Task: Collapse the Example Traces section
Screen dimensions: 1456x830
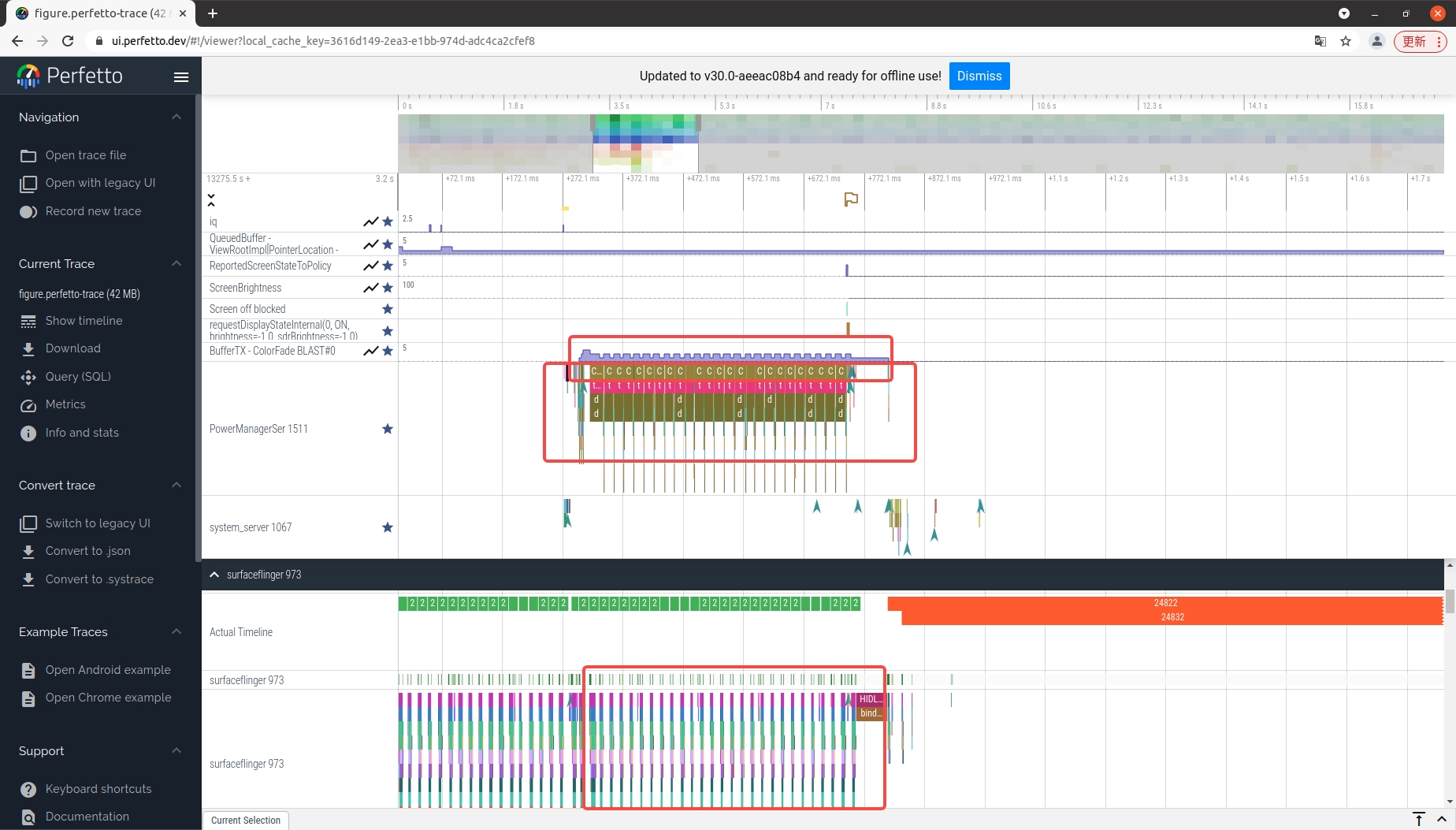Action: pos(176,631)
